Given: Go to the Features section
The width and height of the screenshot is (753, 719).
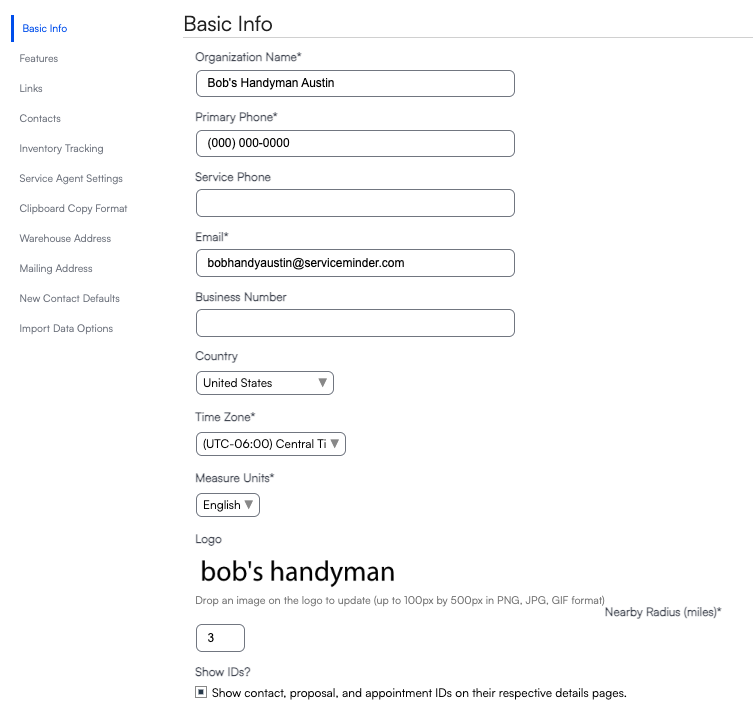Looking at the screenshot, I should click(38, 59).
